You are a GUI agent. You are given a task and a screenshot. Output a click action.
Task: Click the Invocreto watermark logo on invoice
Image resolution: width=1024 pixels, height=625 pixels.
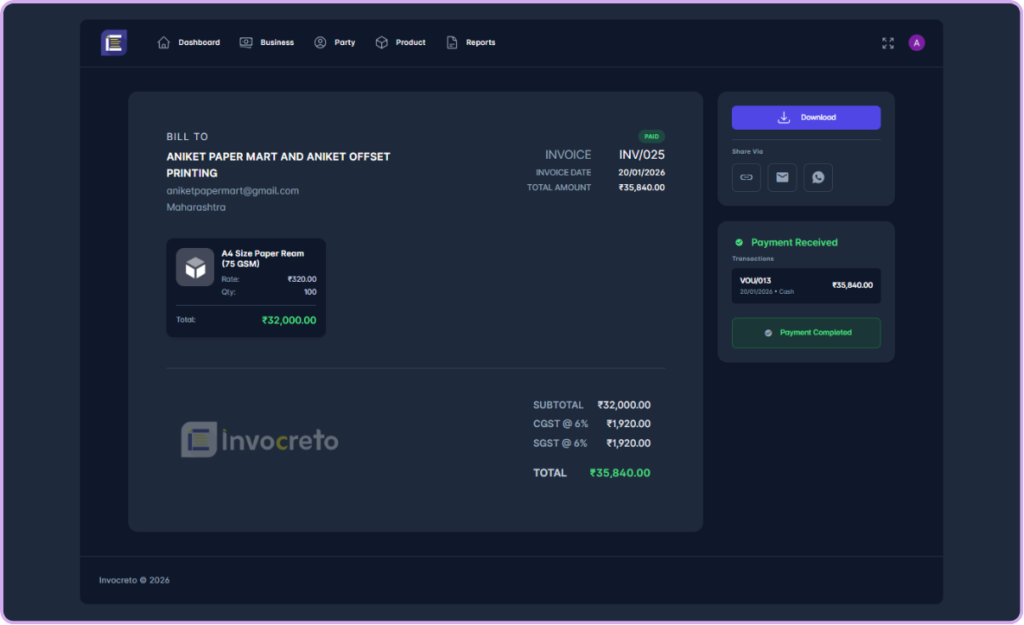click(x=260, y=440)
